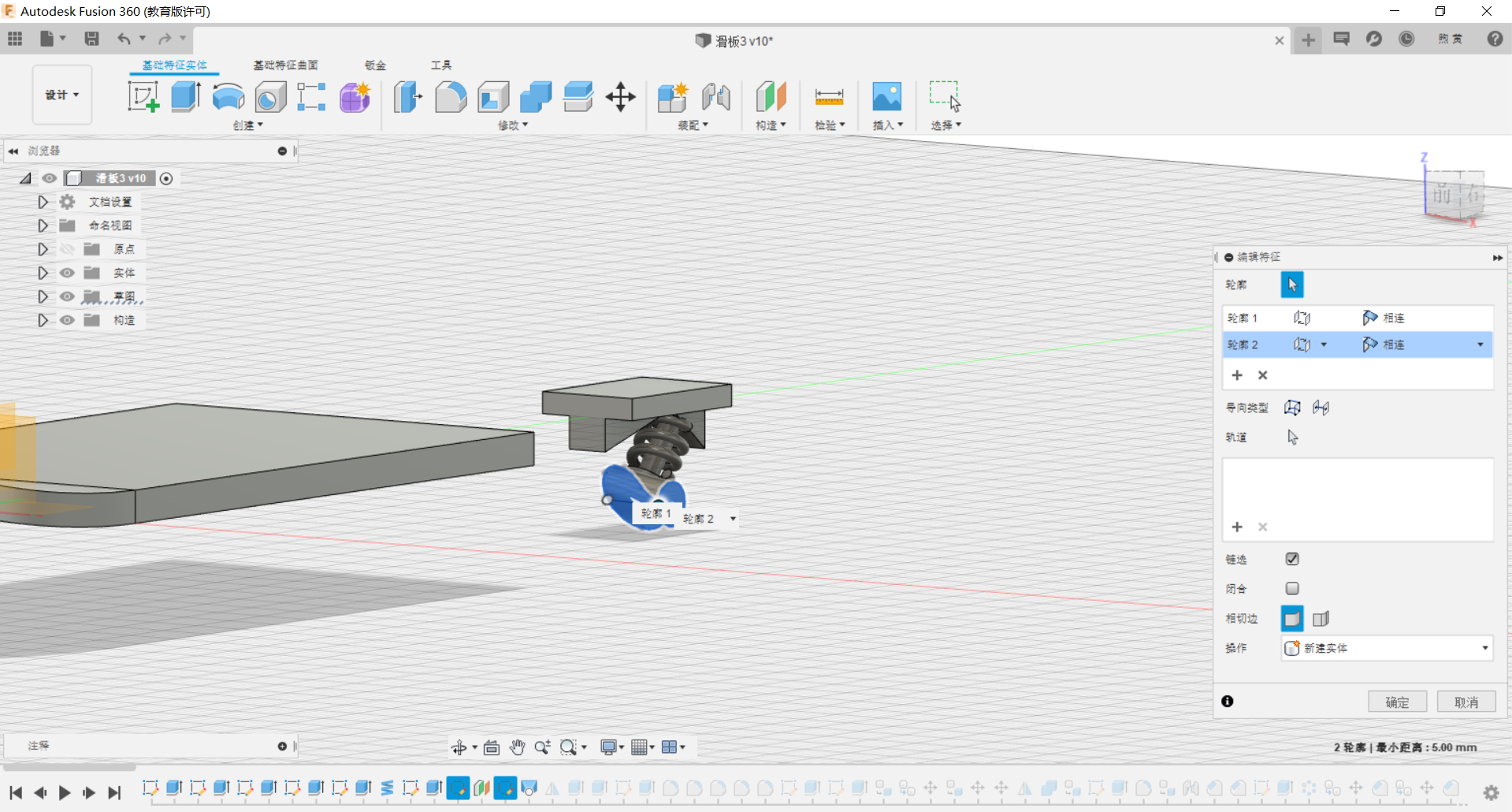This screenshot has width=1512, height=812.
Task: Switch to 钣金 tab
Action: 376,65
